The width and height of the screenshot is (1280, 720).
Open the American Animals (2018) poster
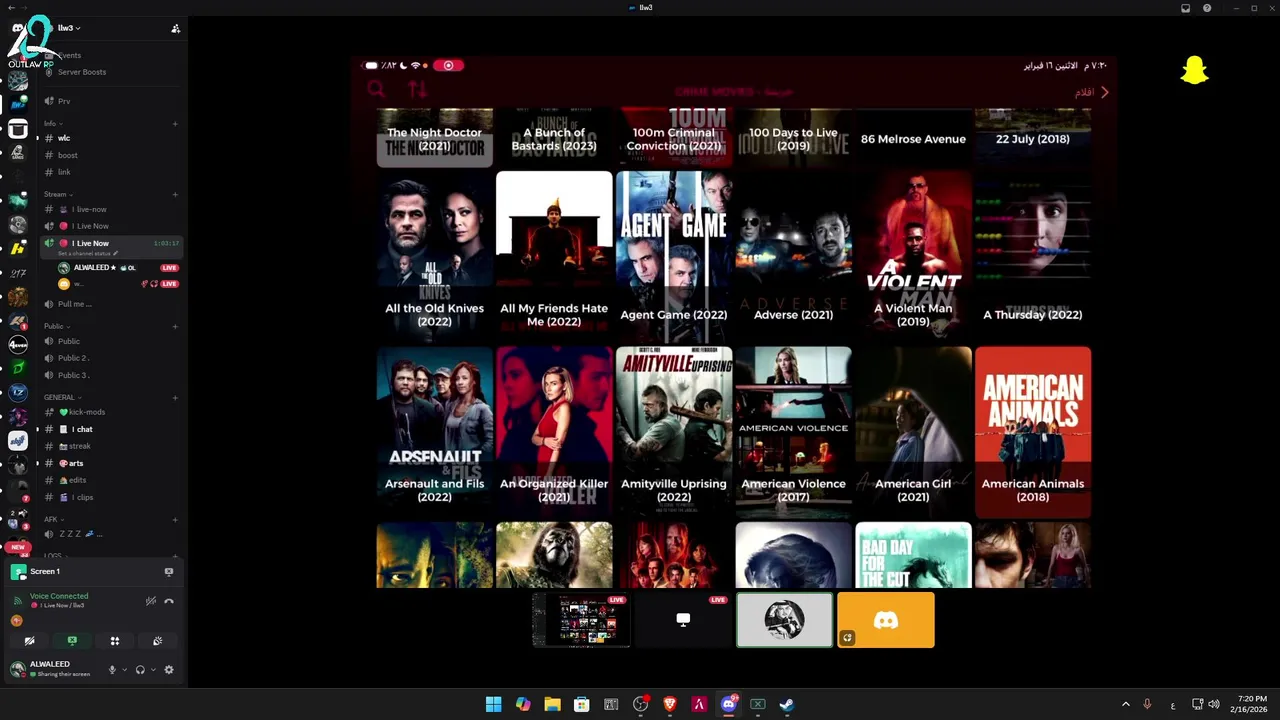[x=1033, y=431]
